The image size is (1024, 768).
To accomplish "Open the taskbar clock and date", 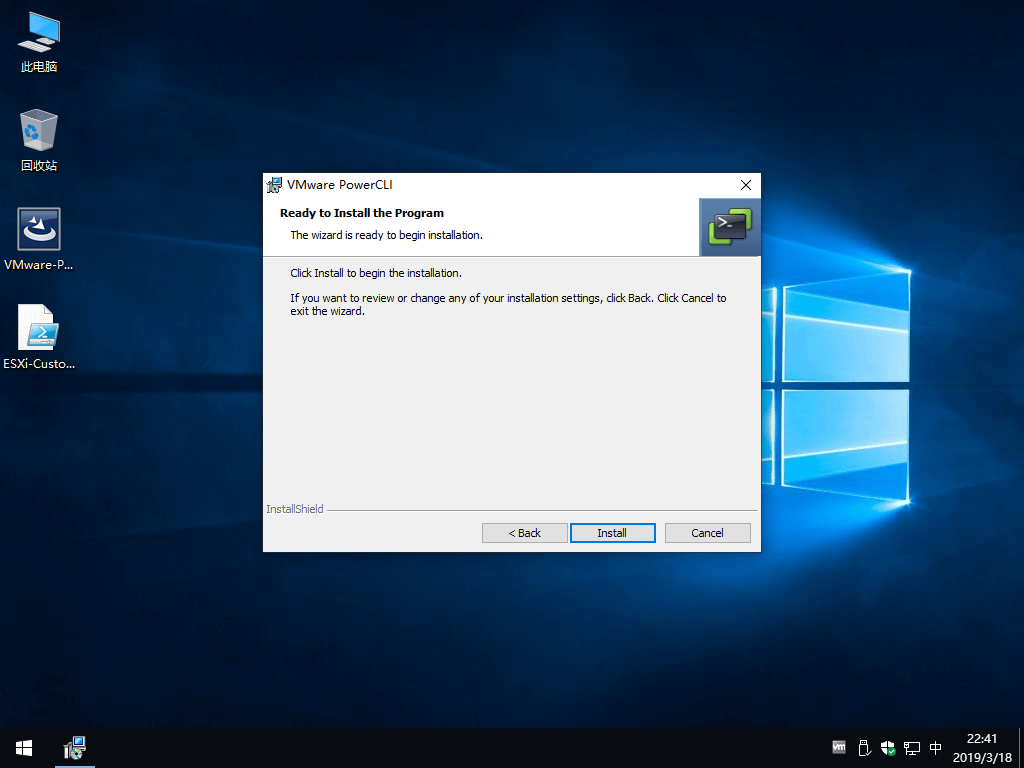I will tap(982, 748).
